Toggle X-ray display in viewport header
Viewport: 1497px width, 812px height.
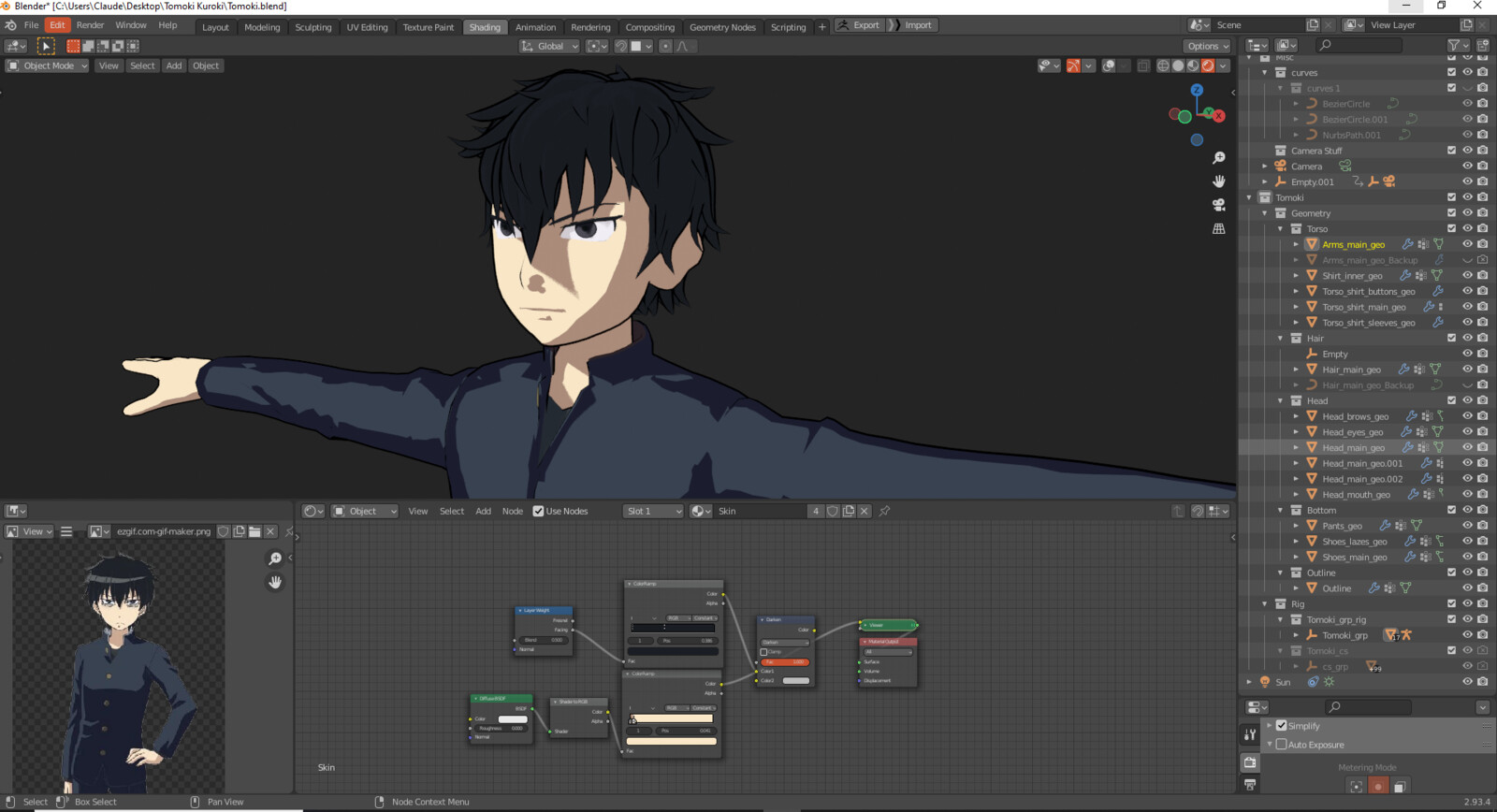[x=1143, y=65]
